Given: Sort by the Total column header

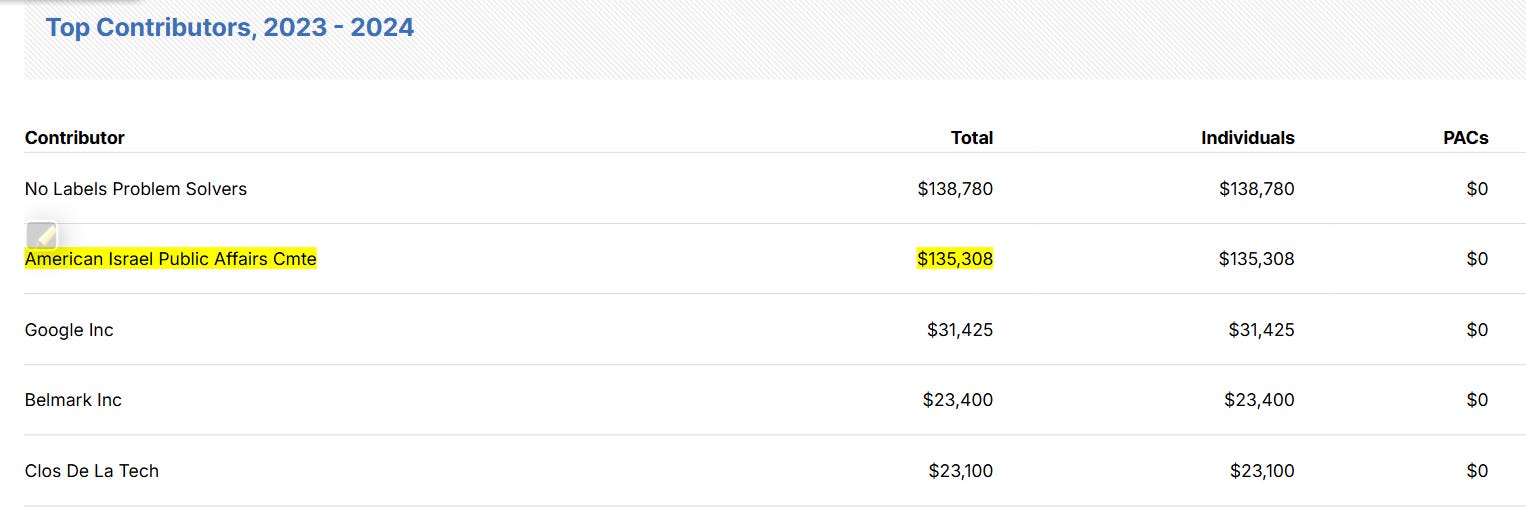Looking at the screenshot, I should click(971, 138).
